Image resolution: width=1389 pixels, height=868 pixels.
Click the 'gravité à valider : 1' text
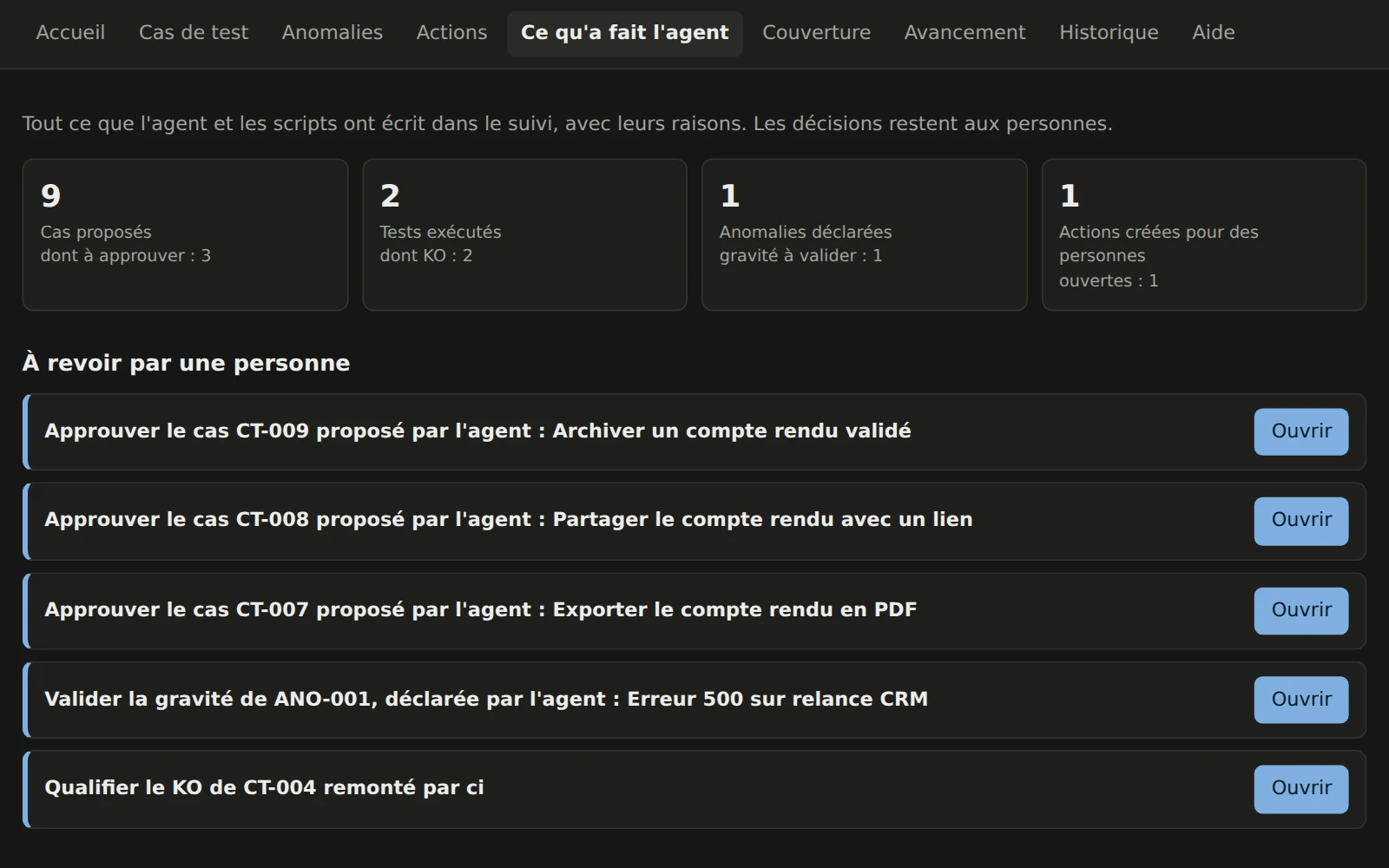[800, 256]
